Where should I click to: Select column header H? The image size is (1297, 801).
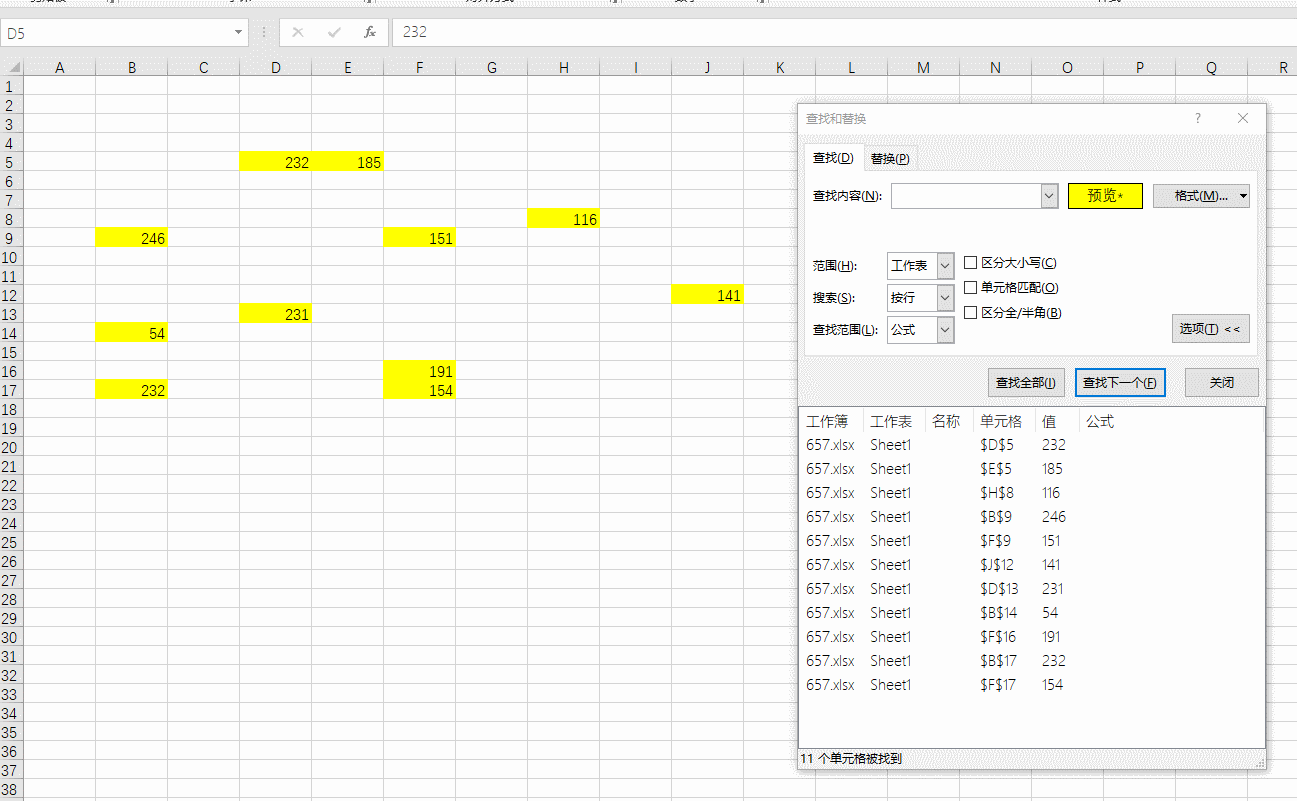(x=564, y=67)
